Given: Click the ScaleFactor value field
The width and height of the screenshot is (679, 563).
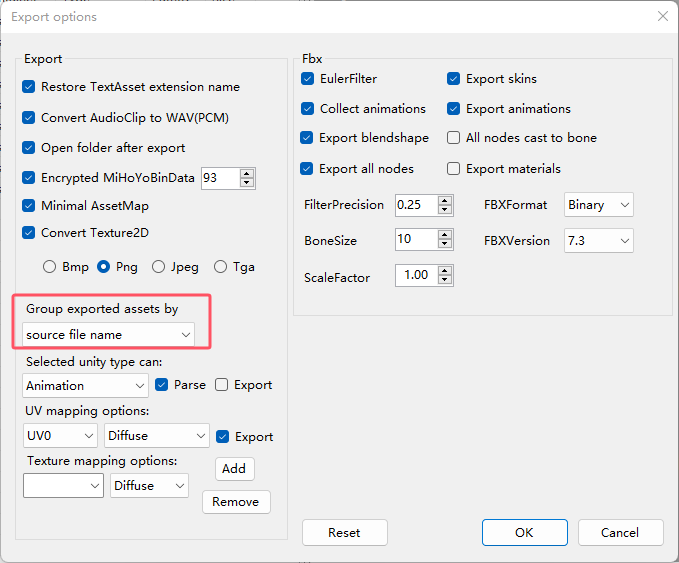Looking at the screenshot, I should coord(416,275).
